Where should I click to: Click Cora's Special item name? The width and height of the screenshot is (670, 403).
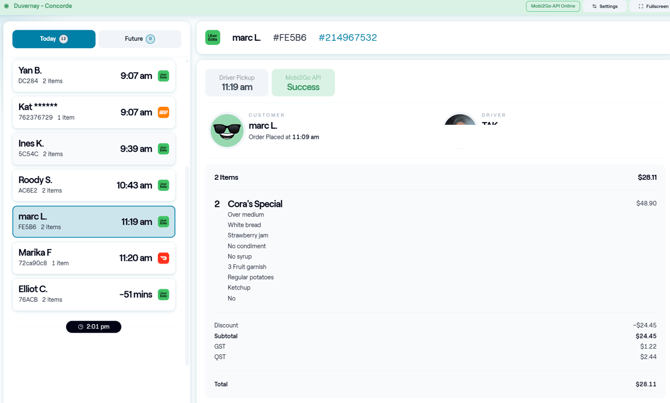[255, 204]
